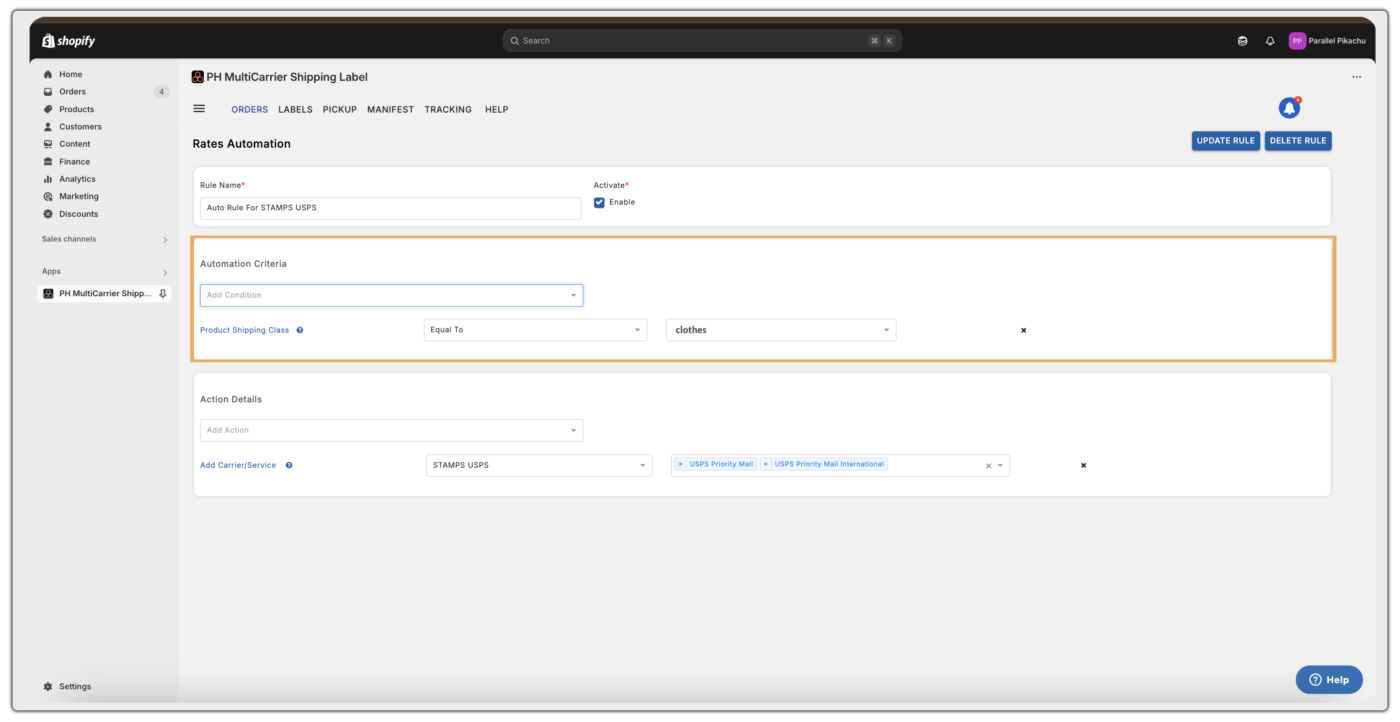Click the Orders count badge

tap(161, 92)
